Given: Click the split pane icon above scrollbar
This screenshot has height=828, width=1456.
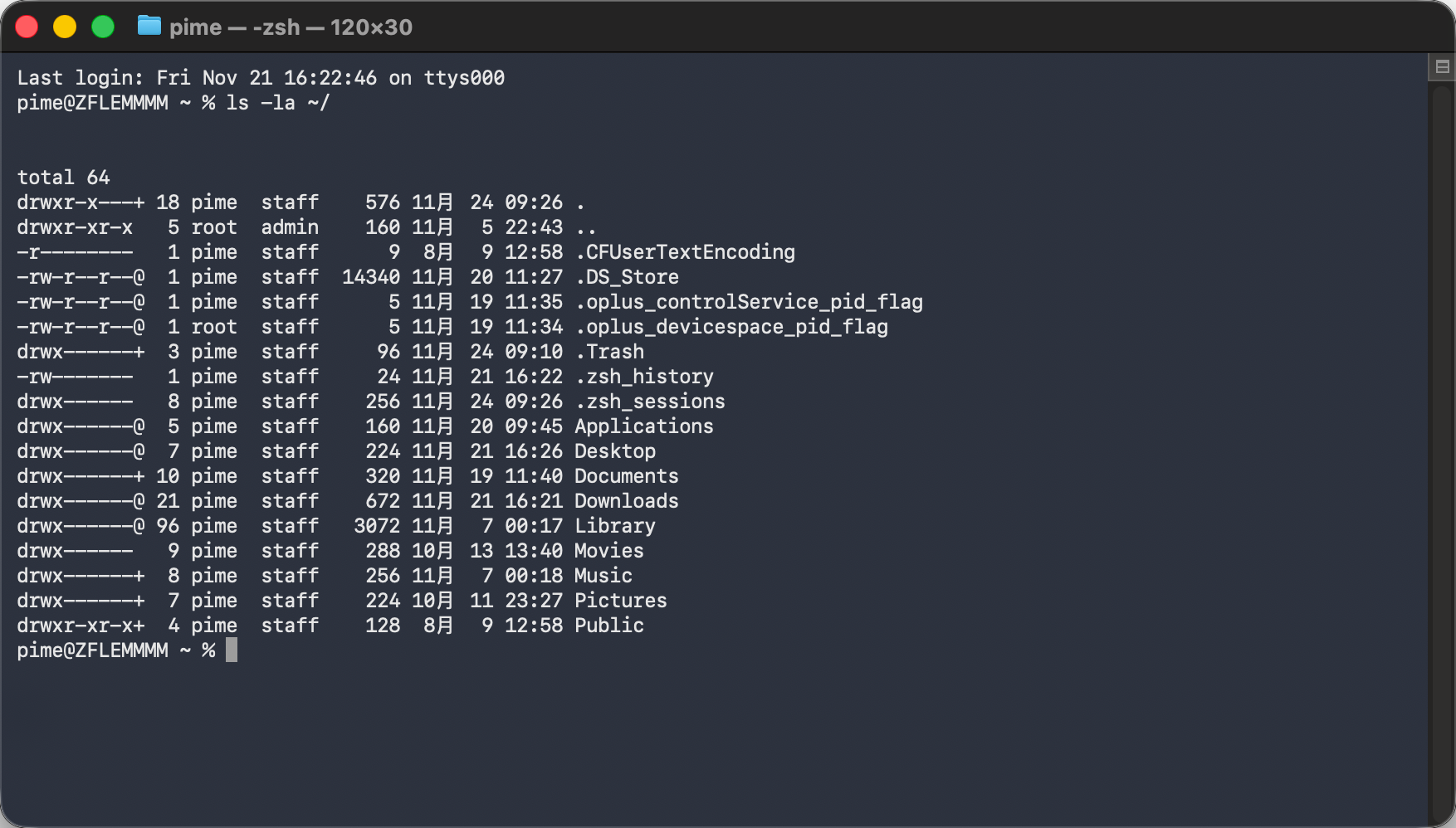Looking at the screenshot, I should click(1442, 67).
